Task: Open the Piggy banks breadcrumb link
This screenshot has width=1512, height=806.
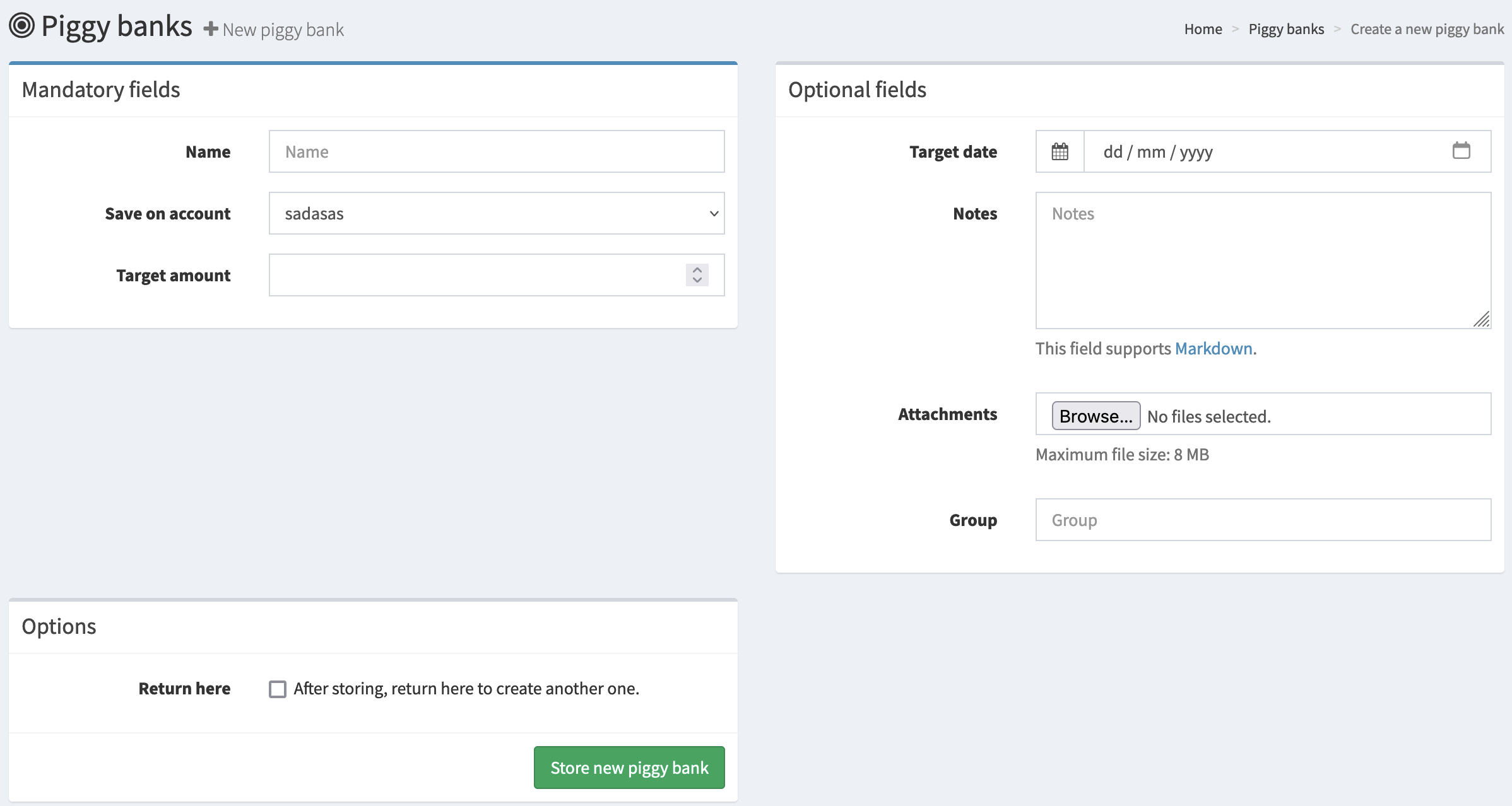Action: (1286, 29)
